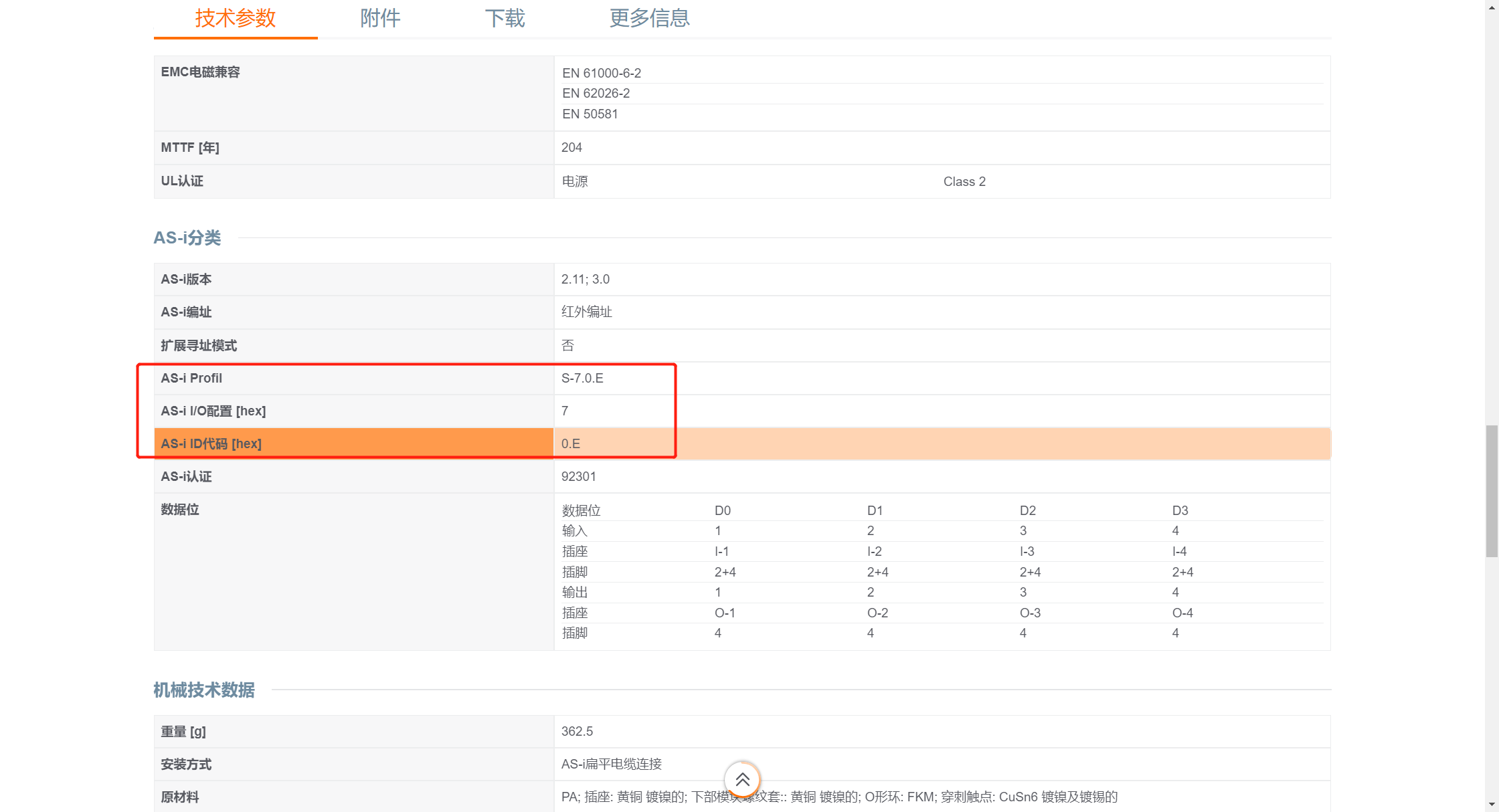Click the 重量 [g] value 362.5
The image size is (1499, 812).
[x=577, y=731]
